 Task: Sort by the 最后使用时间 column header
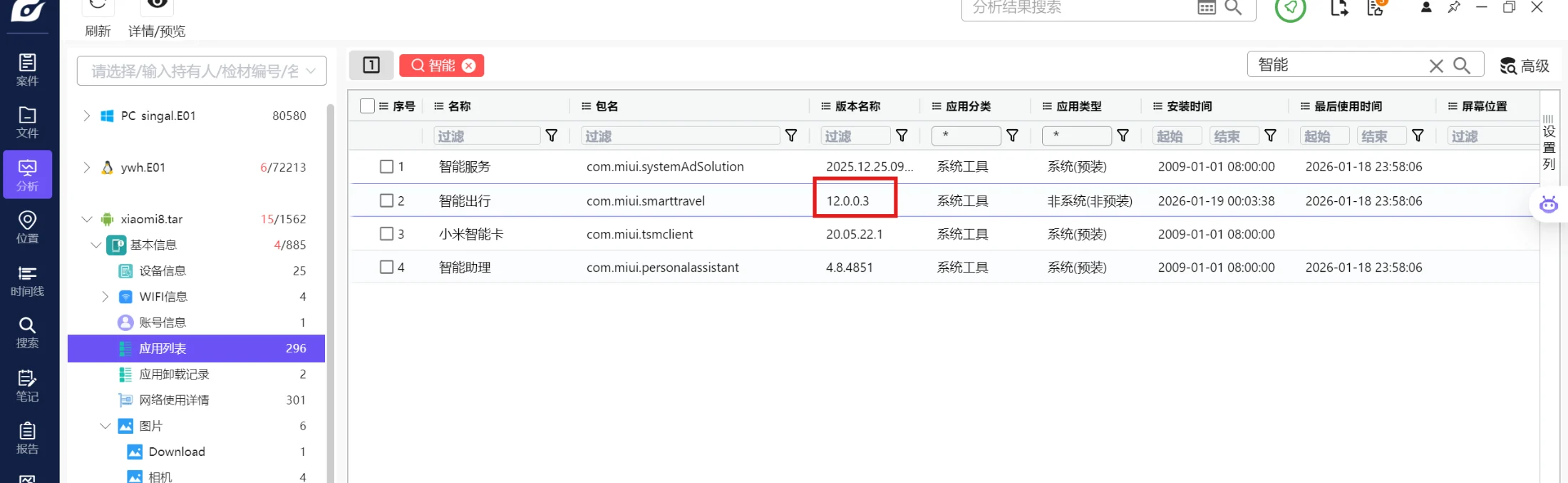[x=1348, y=106]
